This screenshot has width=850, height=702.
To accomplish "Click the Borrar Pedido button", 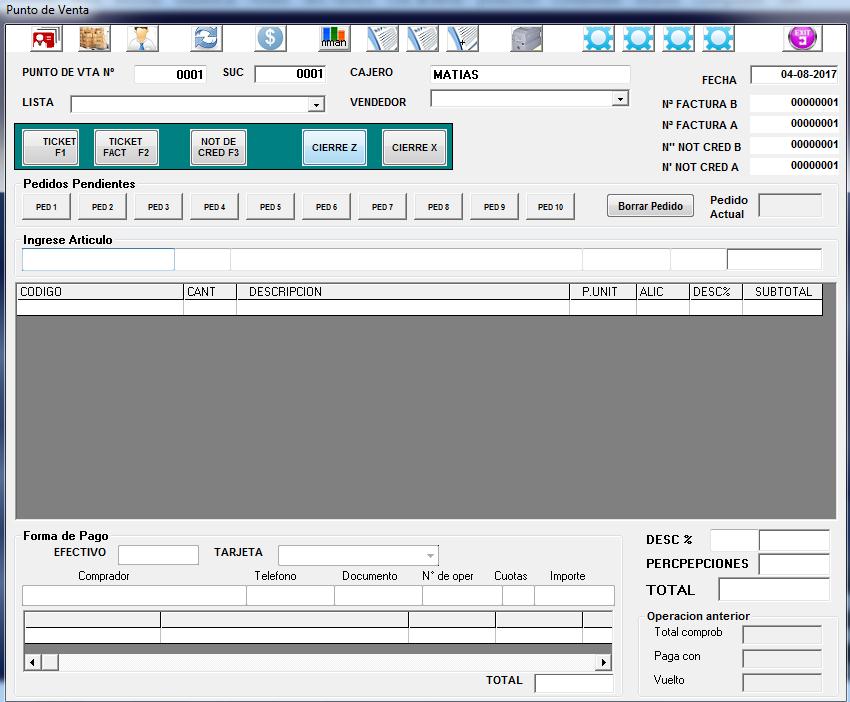I will (x=650, y=207).
